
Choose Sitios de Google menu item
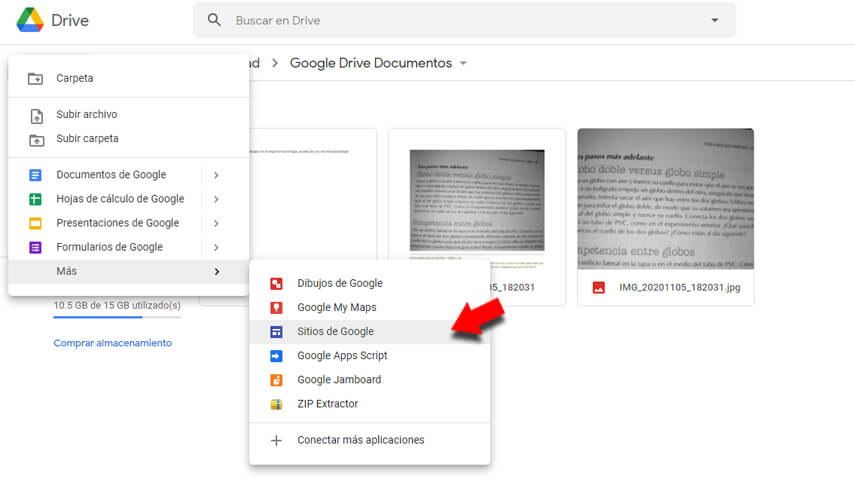click(x=335, y=332)
